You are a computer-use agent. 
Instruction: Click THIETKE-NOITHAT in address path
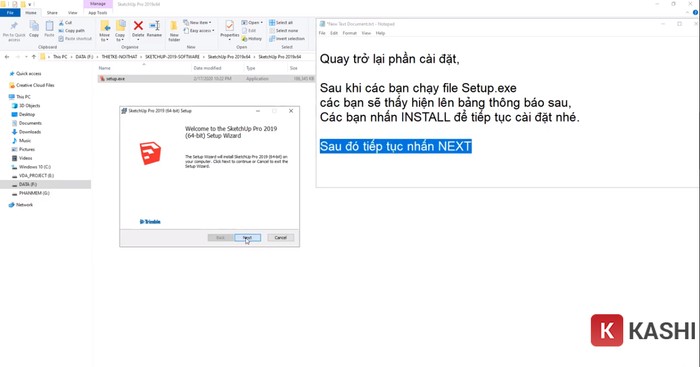[119, 57]
